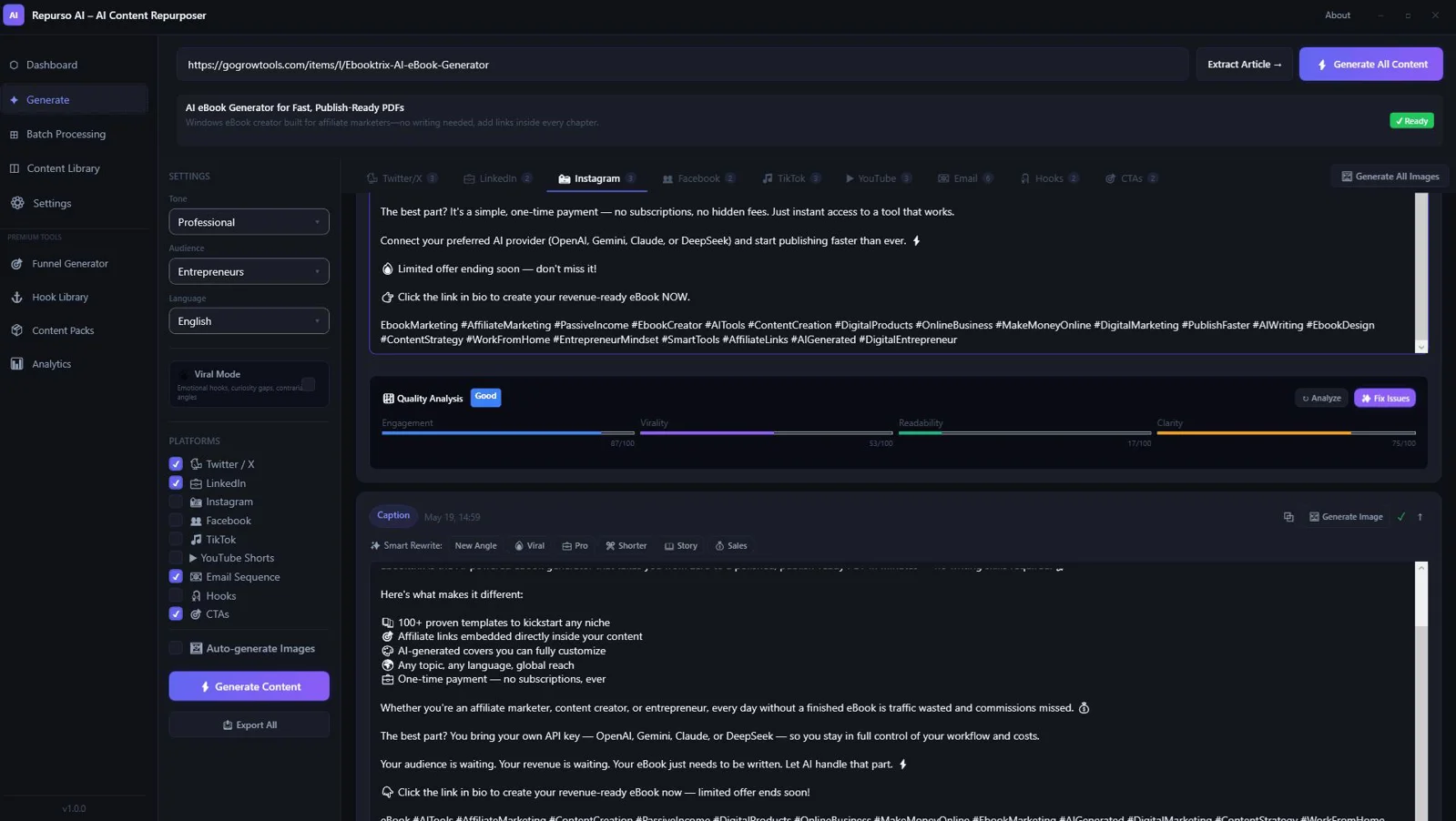Click Generate All Images button
Screen dimensions: 1456x821
point(1390,177)
